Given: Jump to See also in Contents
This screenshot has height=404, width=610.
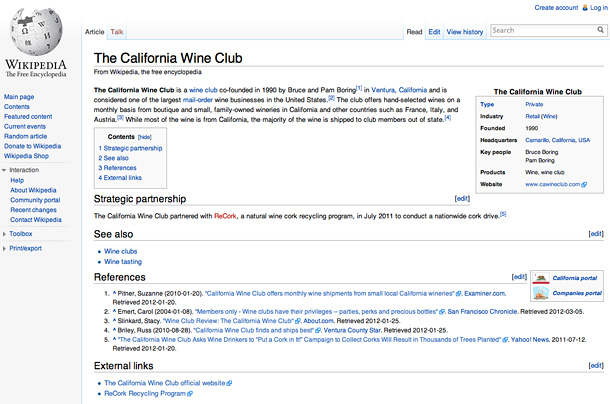Looking at the screenshot, I should click(x=114, y=158).
